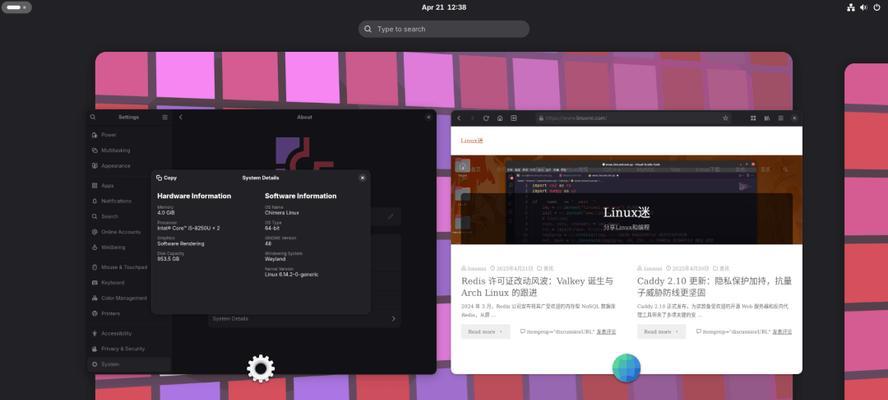Select System in the Settings sidebar
This screenshot has height=400, width=888.
pos(129,364)
